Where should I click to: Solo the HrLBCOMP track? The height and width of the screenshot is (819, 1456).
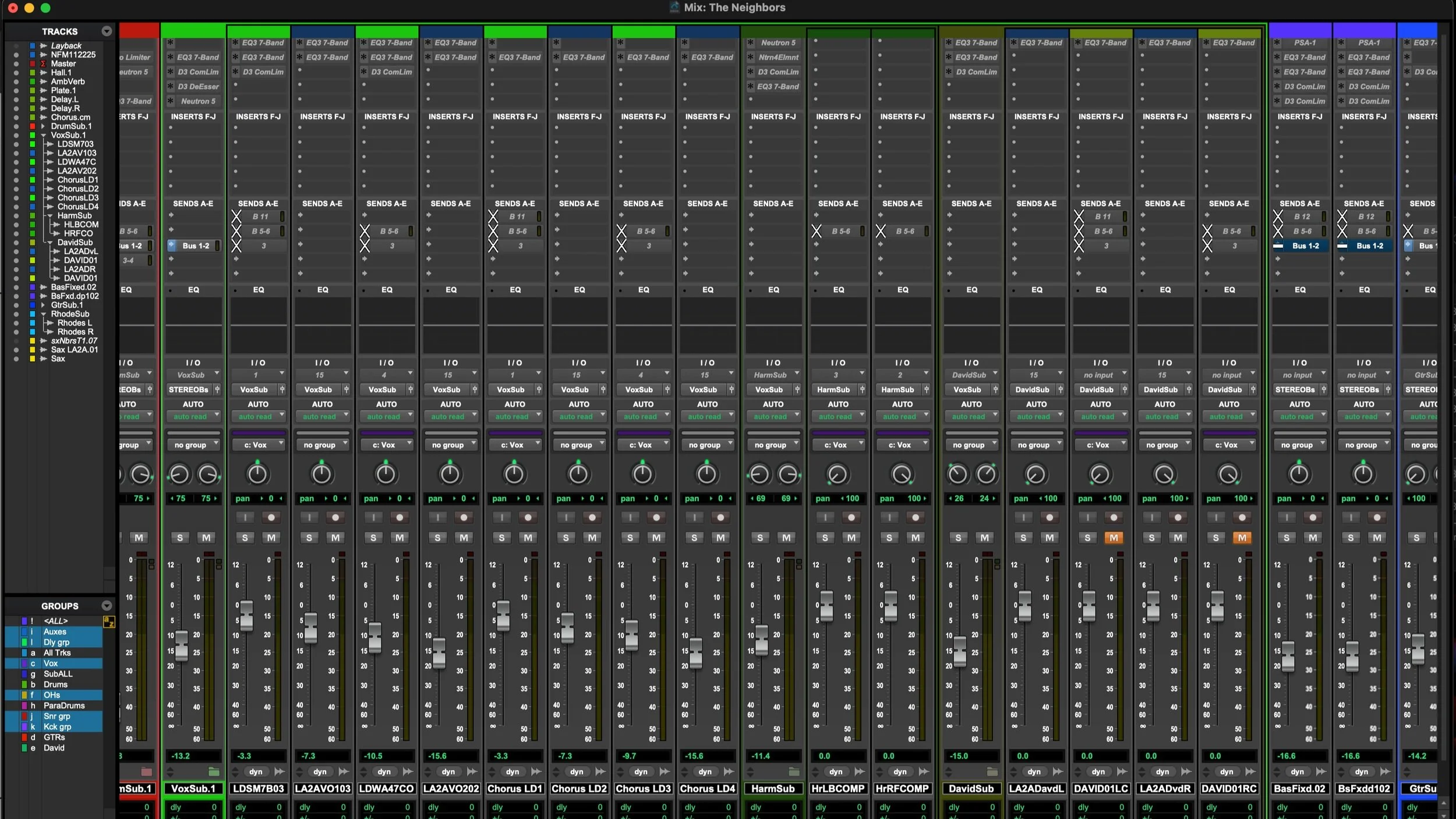click(x=825, y=538)
